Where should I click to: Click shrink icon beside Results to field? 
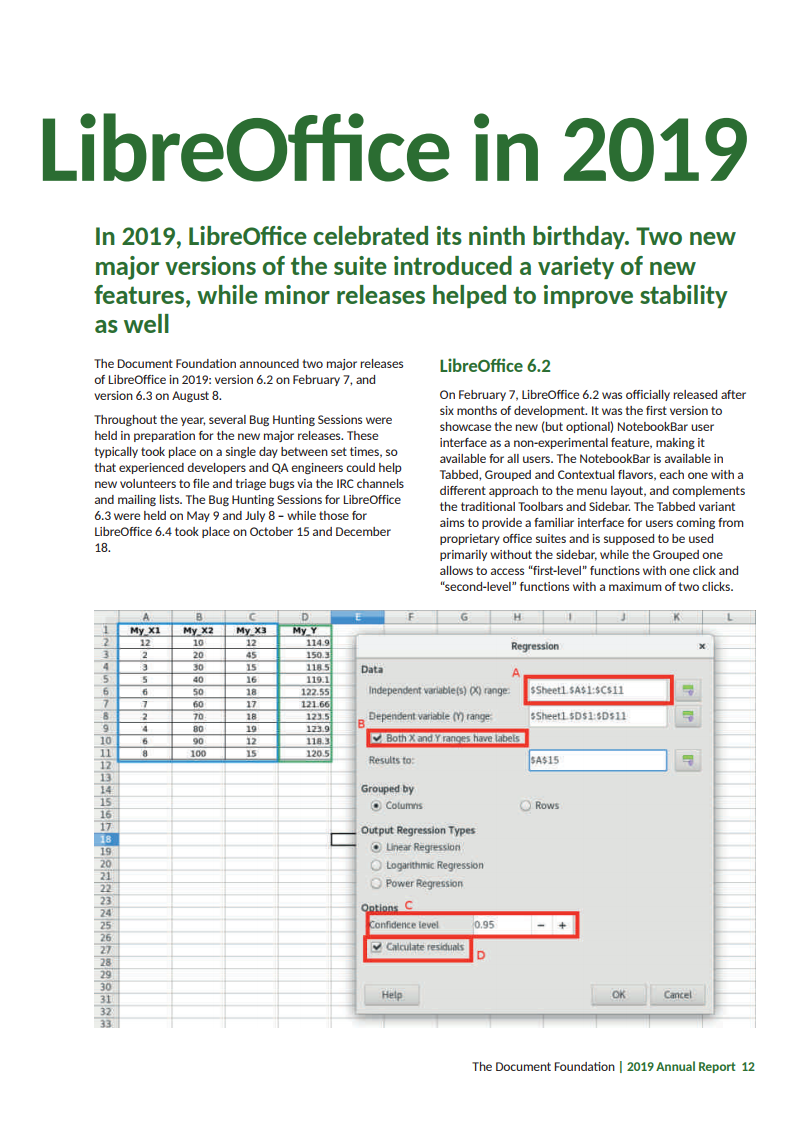click(687, 761)
